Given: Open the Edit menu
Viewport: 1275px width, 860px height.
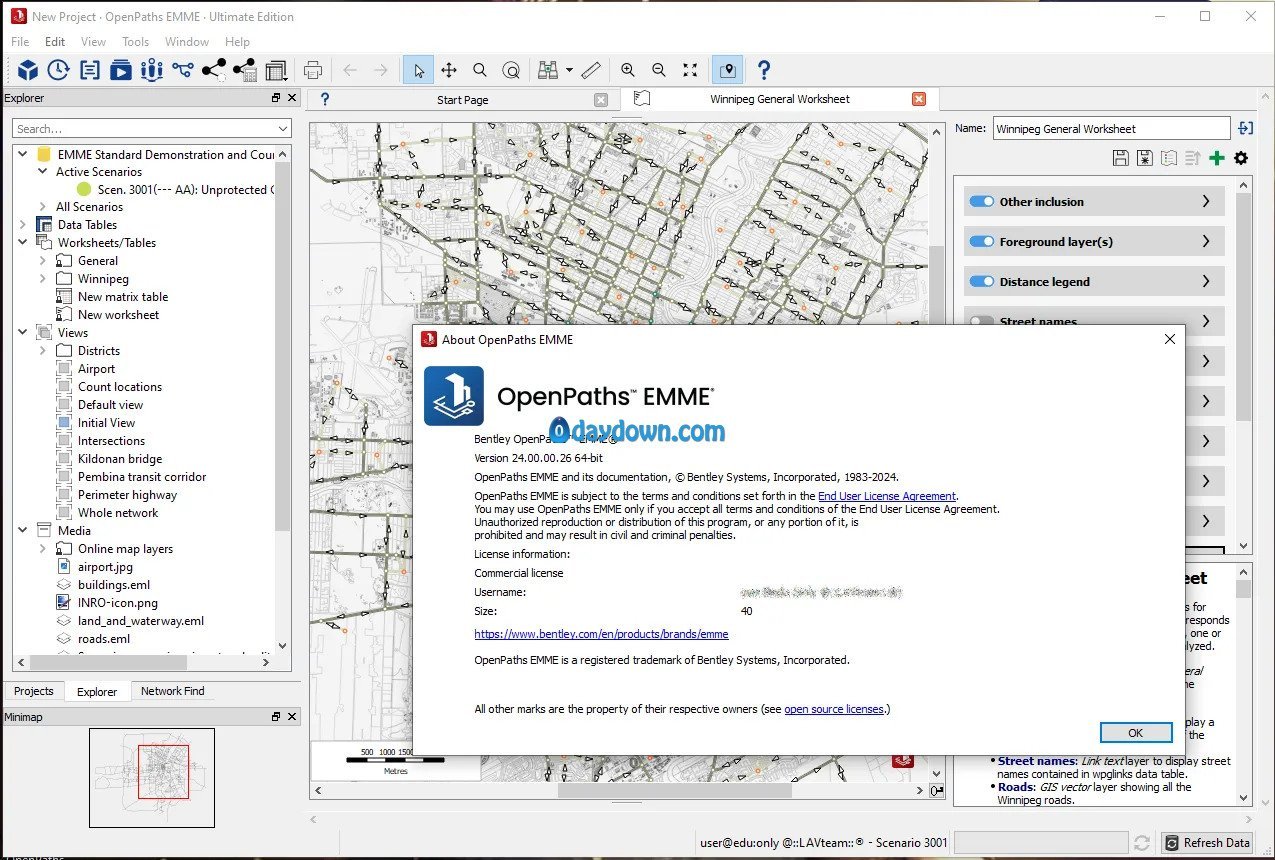Looking at the screenshot, I should (55, 42).
